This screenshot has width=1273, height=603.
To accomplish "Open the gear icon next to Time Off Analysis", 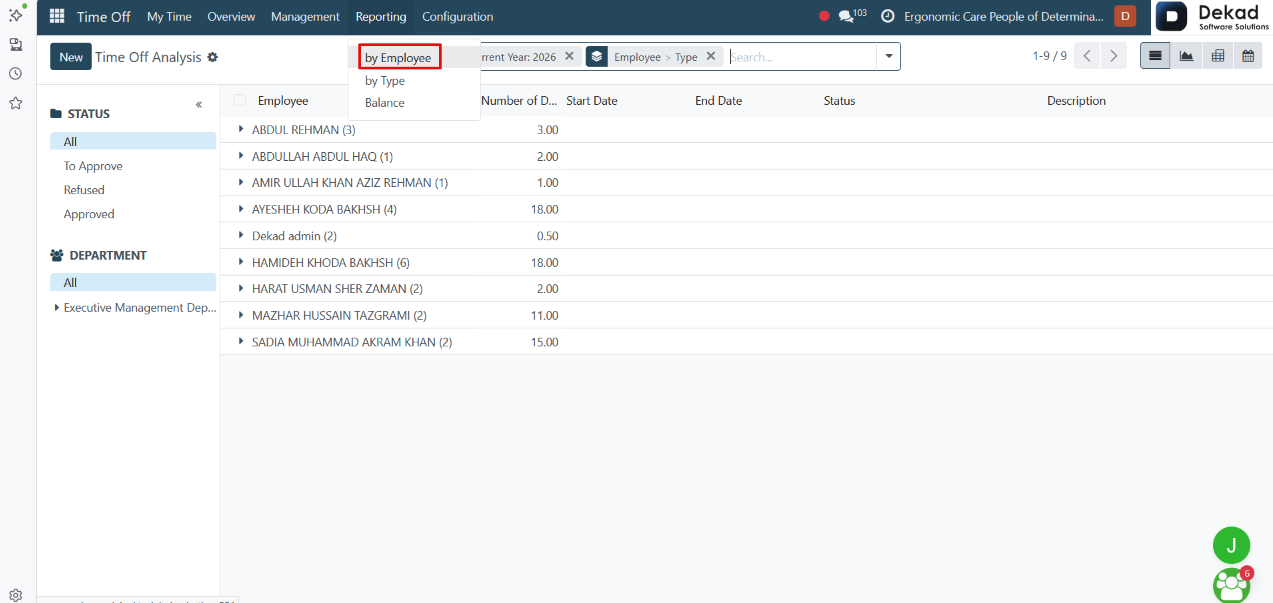I will click(212, 58).
